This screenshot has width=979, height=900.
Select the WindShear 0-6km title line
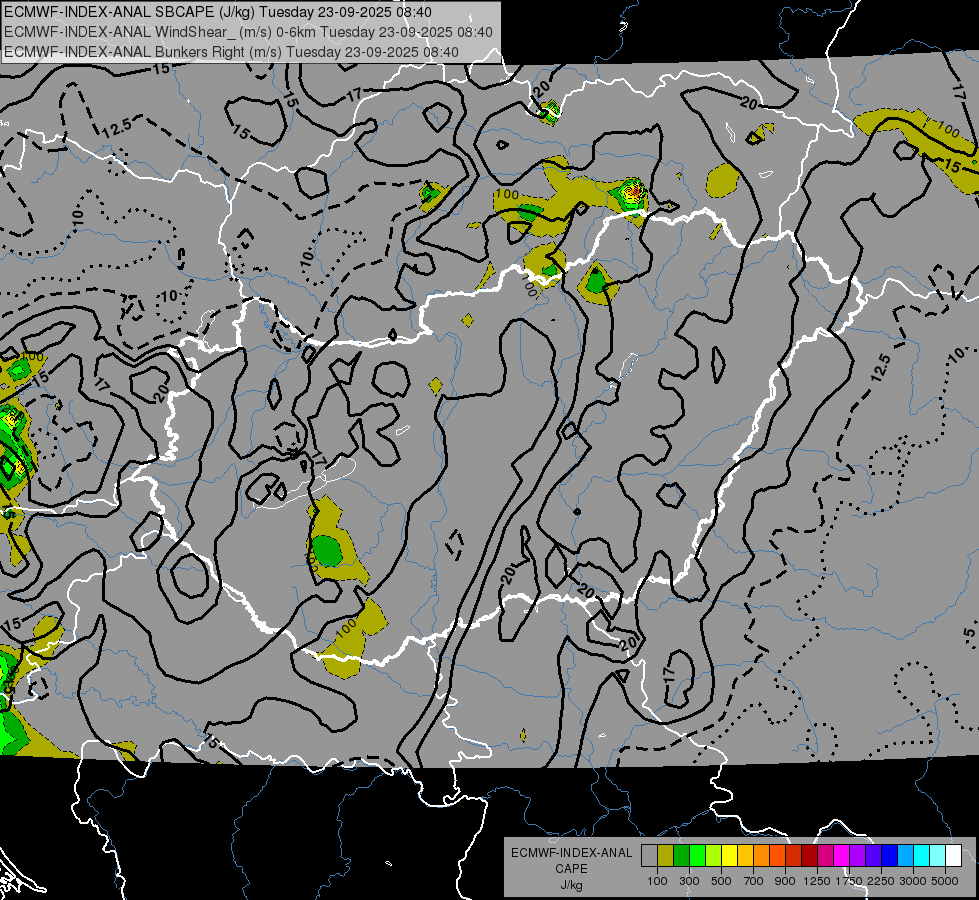248,32
